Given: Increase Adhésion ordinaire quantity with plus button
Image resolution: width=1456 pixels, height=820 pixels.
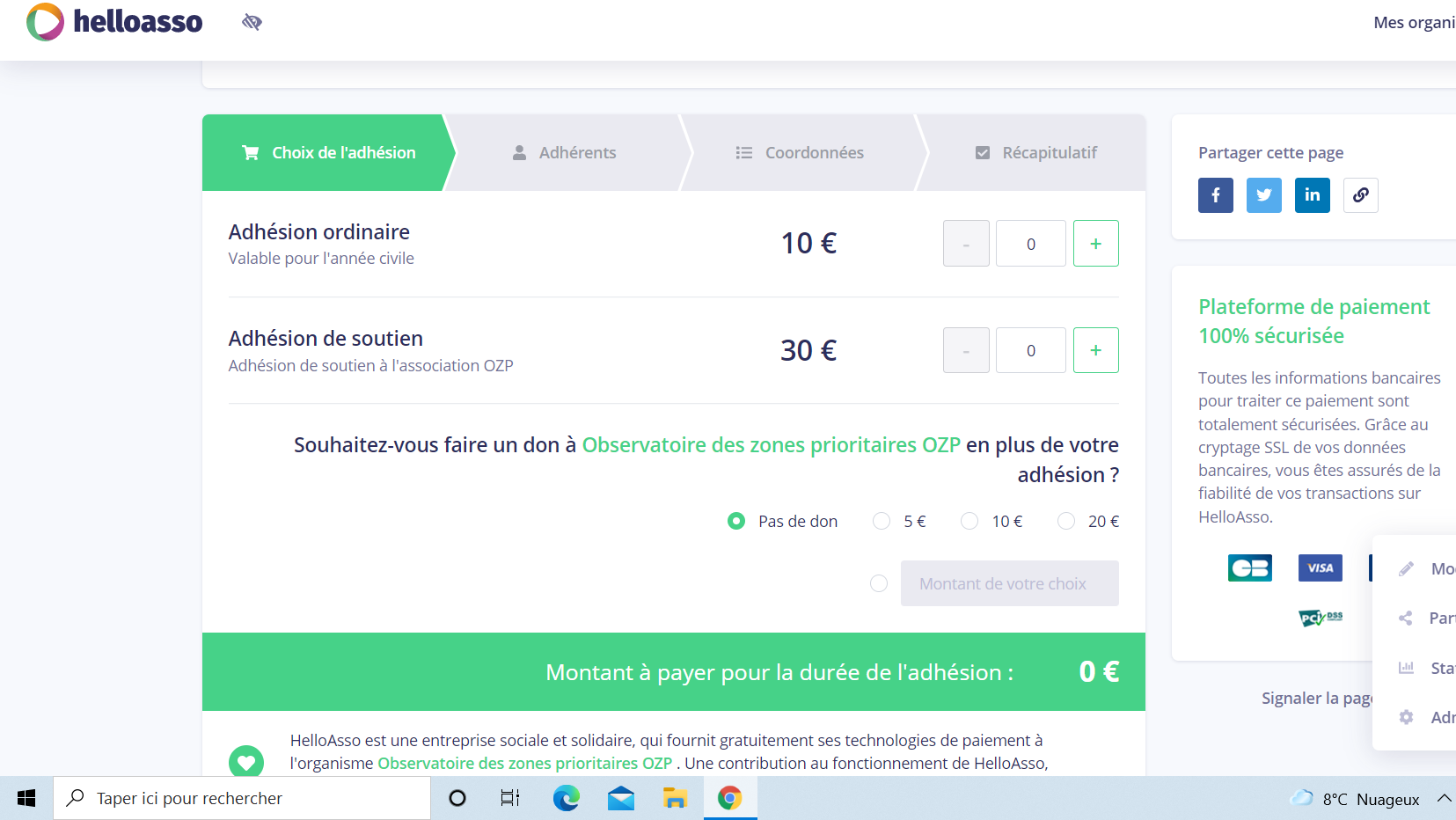Looking at the screenshot, I should 1095,243.
